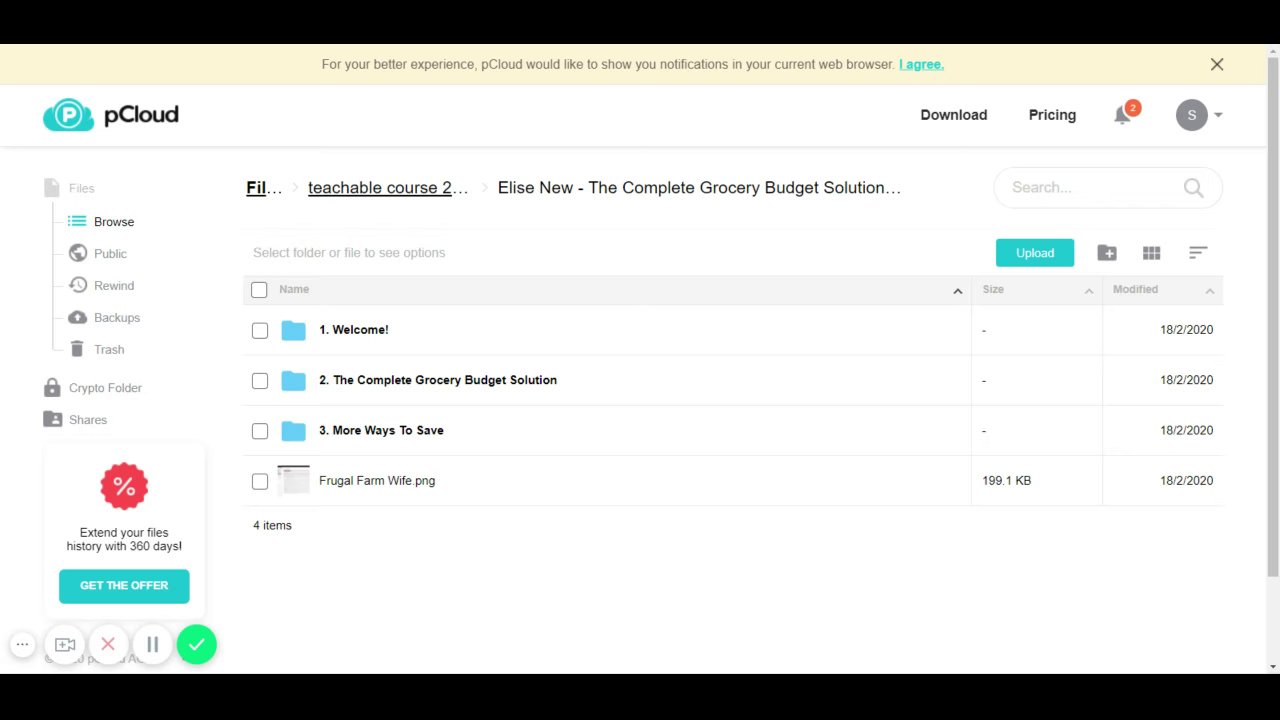Click the Upload button

coord(1035,253)
